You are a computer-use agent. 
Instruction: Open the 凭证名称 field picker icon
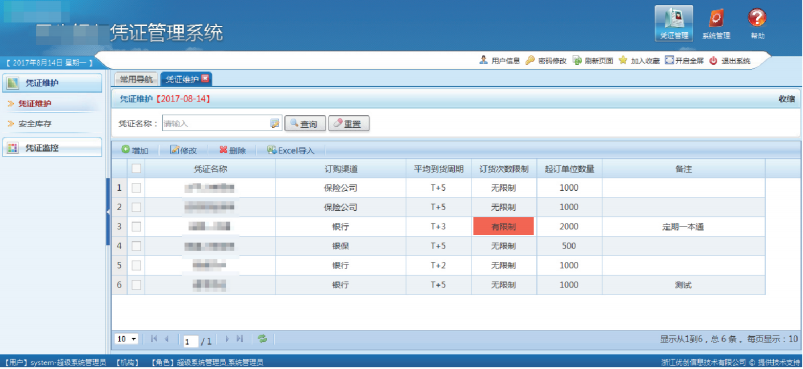[x=275, y=123]
